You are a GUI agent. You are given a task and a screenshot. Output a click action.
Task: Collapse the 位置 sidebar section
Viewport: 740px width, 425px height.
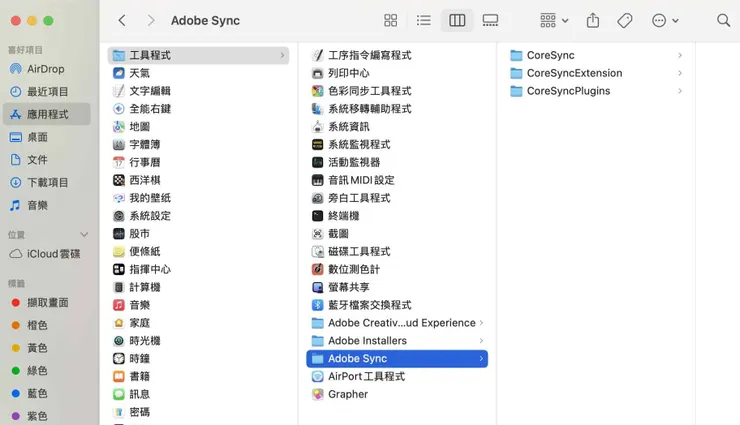[84, 234]
